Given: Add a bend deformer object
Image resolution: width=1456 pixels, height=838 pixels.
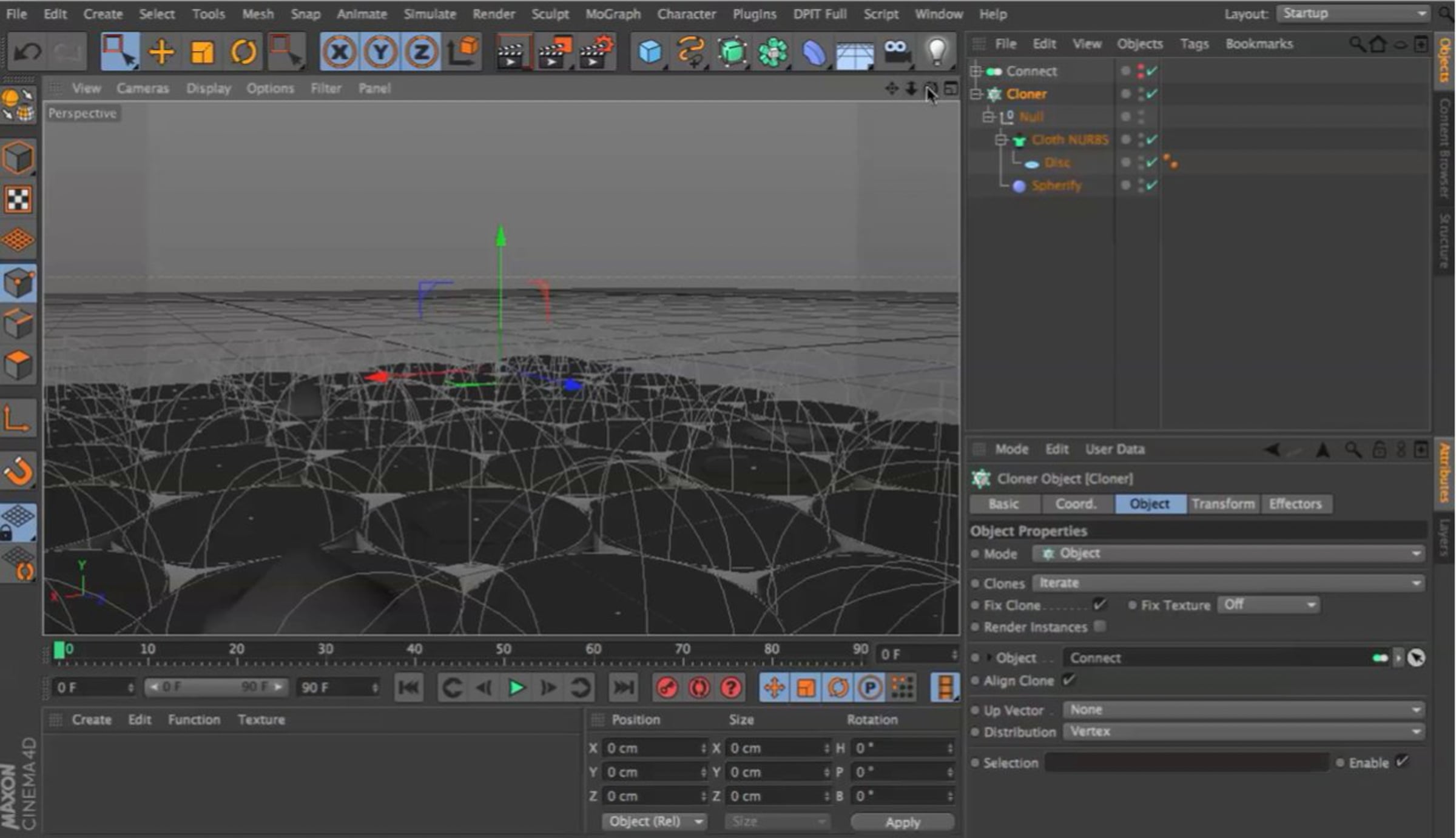Looking at the screenshot, I should (x=814, y=52).
